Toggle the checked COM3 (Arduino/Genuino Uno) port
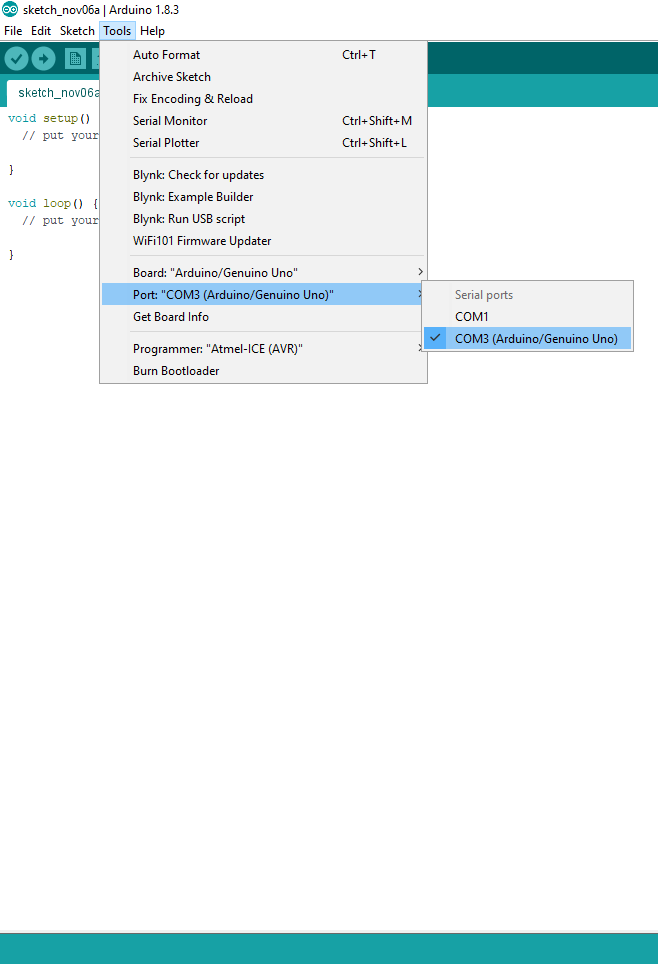Viewport: 658px width, 964px height. pyautogui.click(x=528, y=339)
